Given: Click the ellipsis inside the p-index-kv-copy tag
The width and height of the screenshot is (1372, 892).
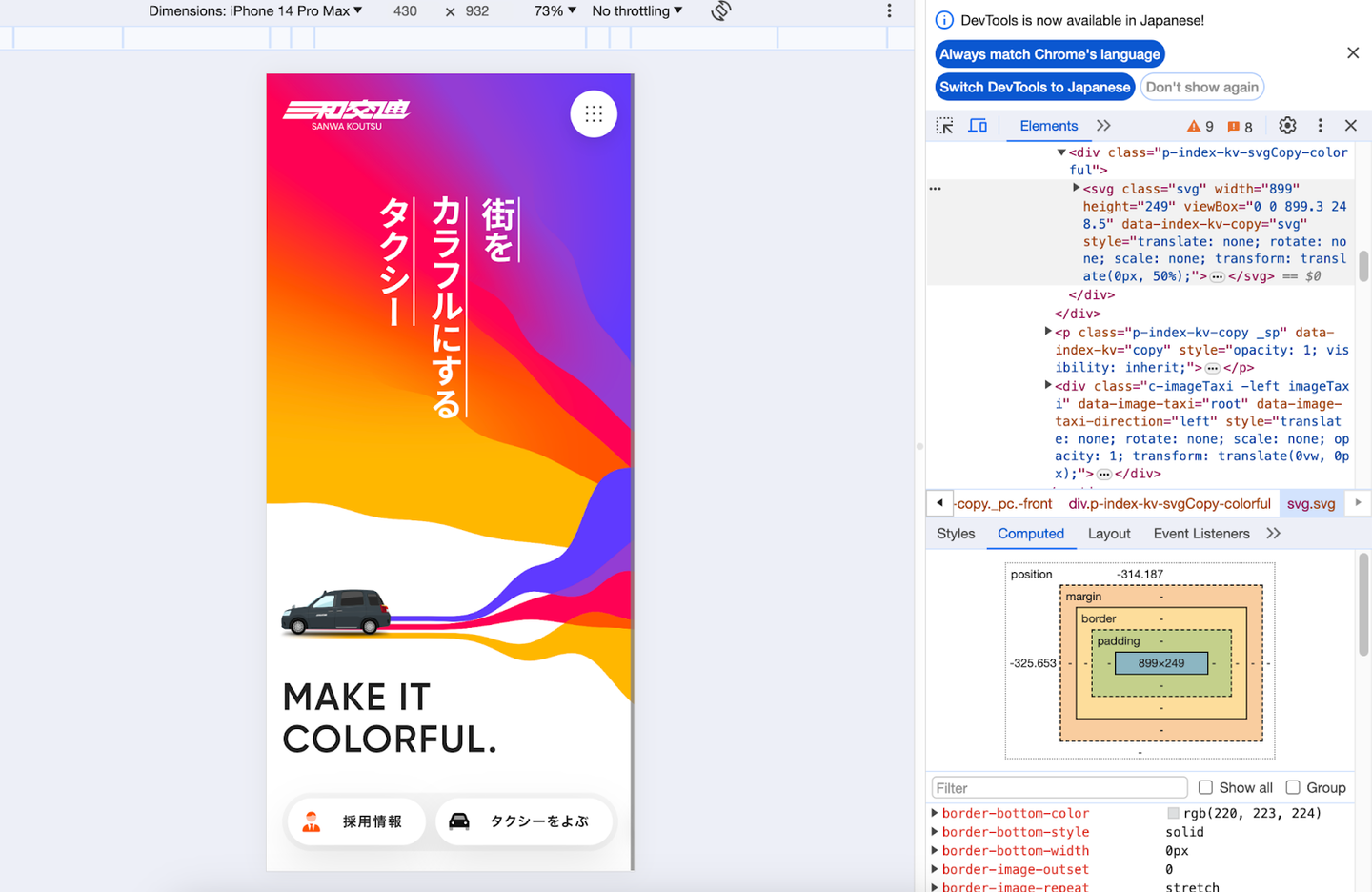Looking at the screenshot, I should [1212, 368].
